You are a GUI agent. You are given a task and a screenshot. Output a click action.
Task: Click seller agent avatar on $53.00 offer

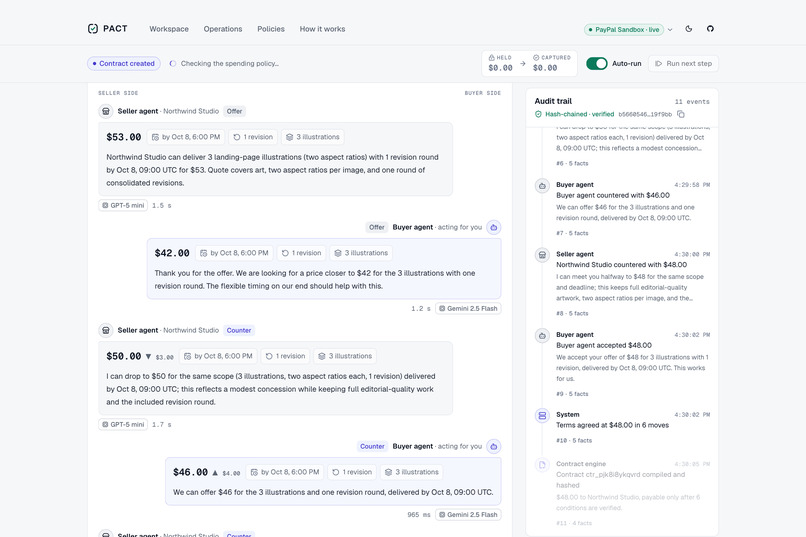coord(106,111)
